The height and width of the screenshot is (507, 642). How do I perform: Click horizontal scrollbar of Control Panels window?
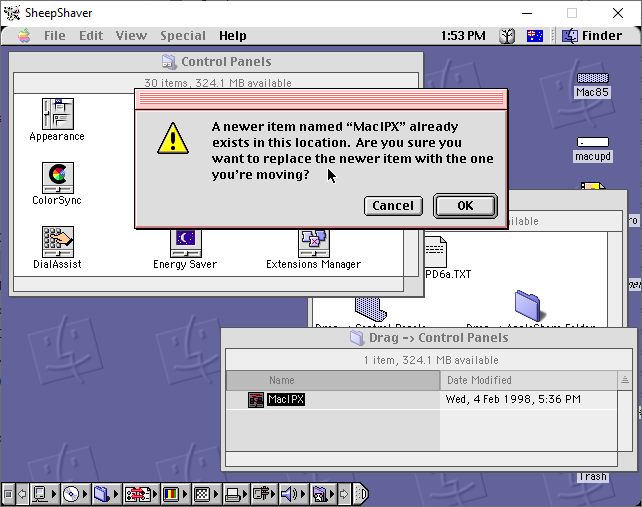coord(208,284)
